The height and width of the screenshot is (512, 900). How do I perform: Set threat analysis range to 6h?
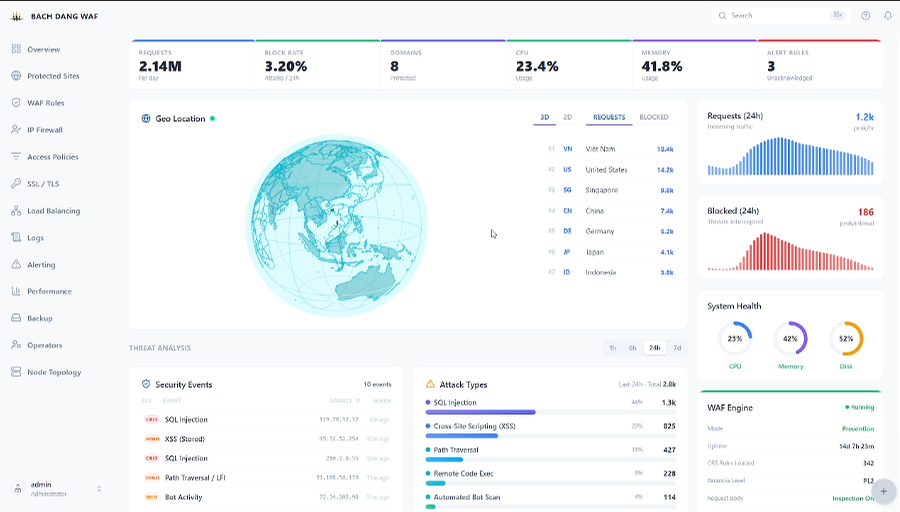633,348
